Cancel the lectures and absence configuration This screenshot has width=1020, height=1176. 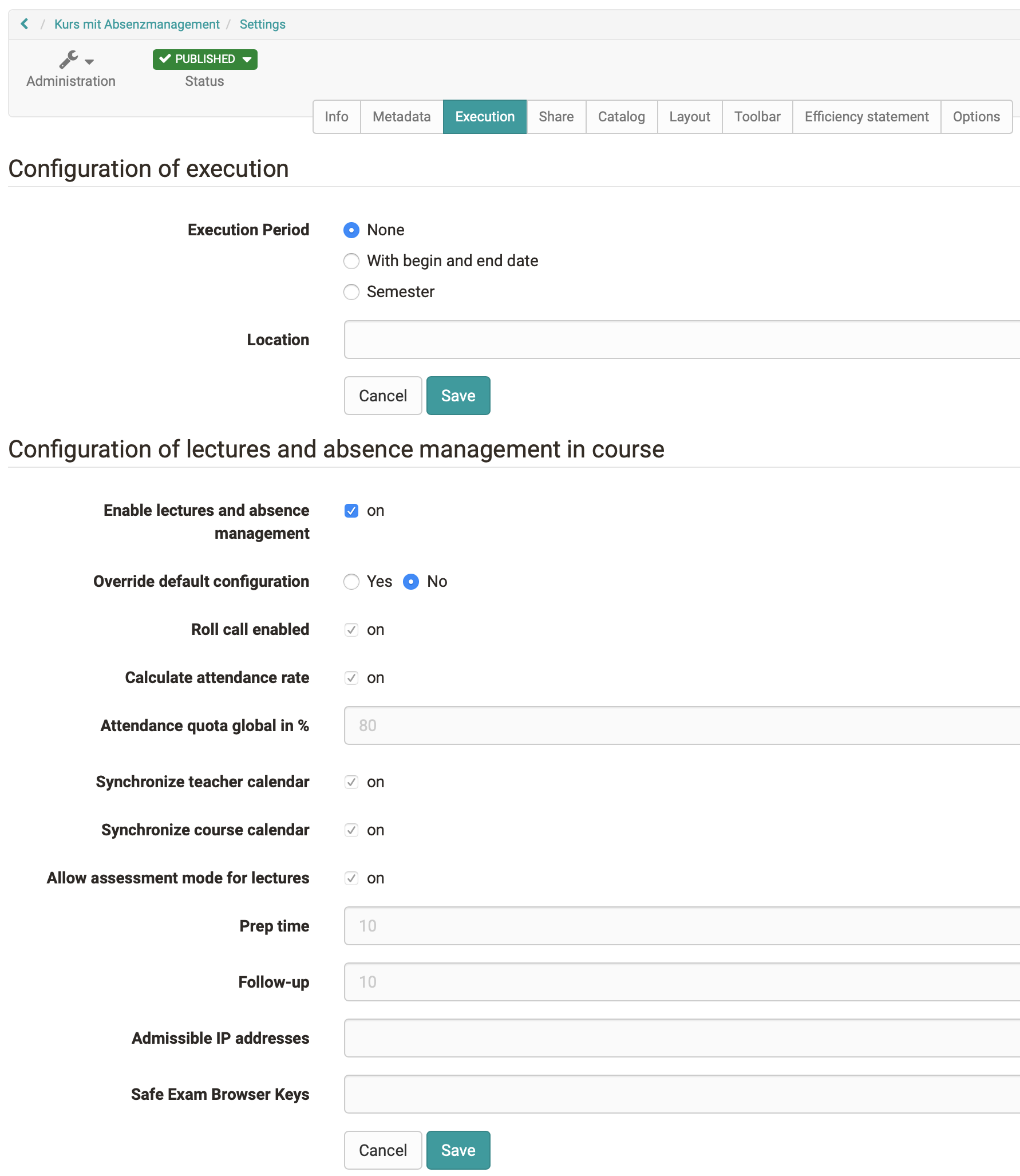[x=382, y=1150]
